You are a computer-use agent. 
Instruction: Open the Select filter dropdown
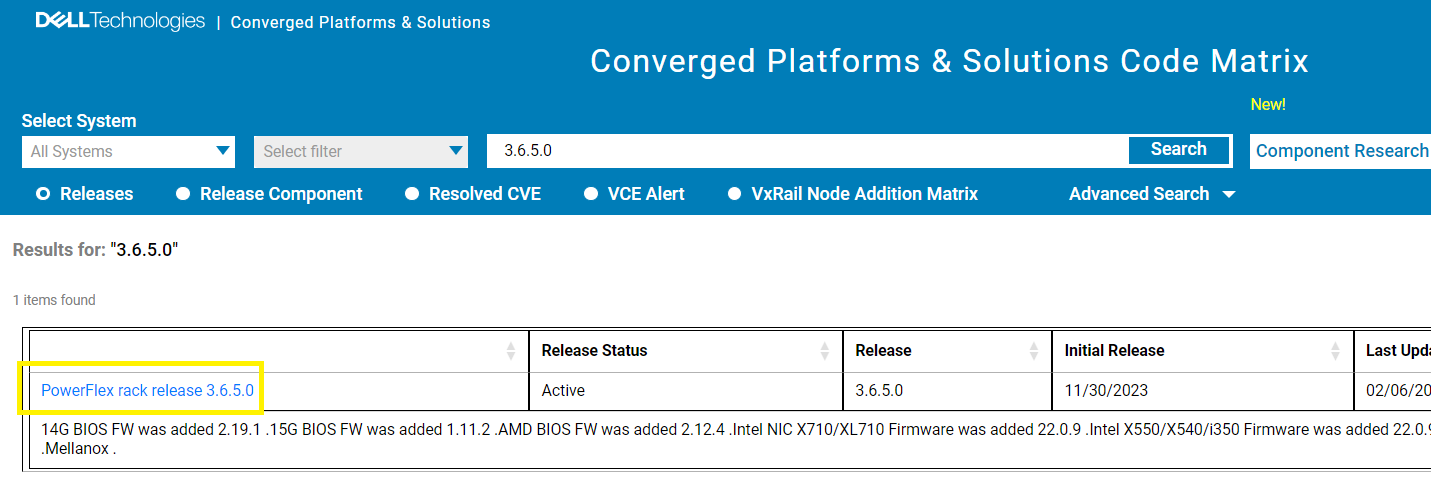point(360,152)
